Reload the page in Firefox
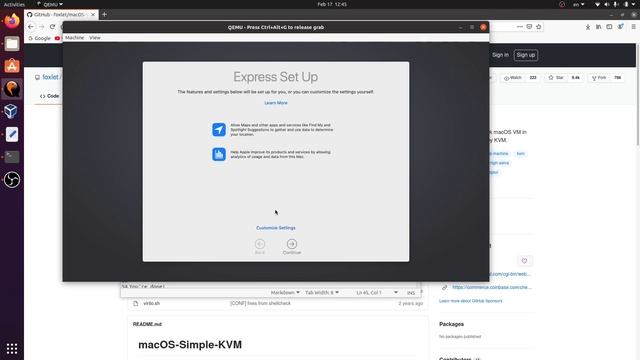Image resolution: width=640 pixels, height=360 pixels. pos(52,27)
